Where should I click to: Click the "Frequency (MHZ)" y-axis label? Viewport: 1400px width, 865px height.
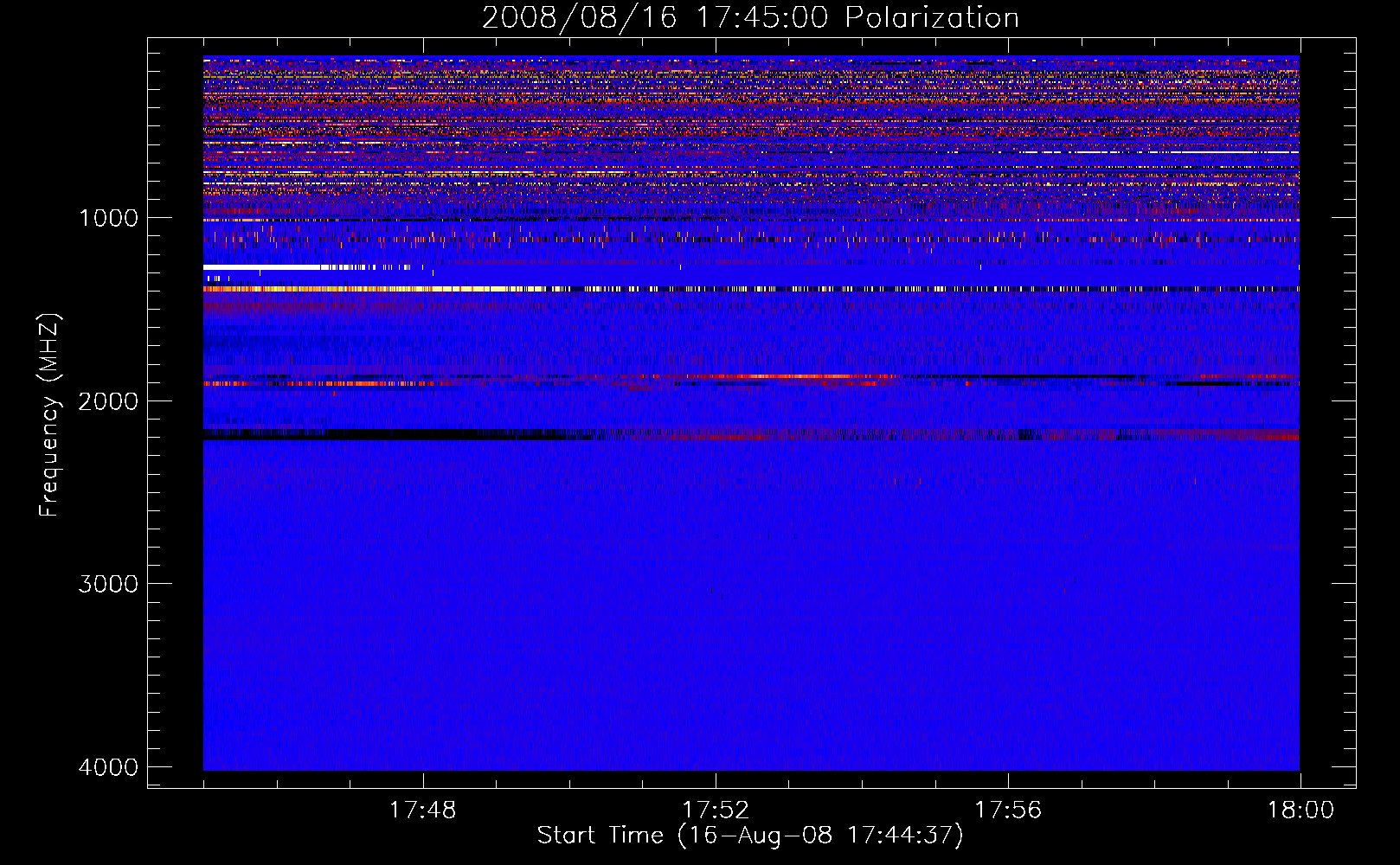coord(50,415)
